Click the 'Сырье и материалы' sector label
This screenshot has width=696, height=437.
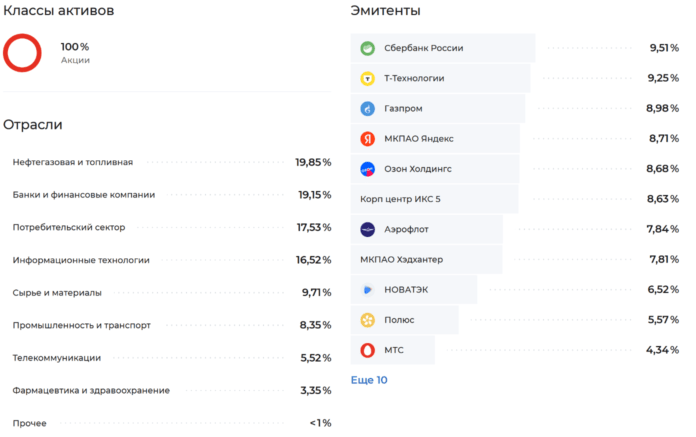57,293
